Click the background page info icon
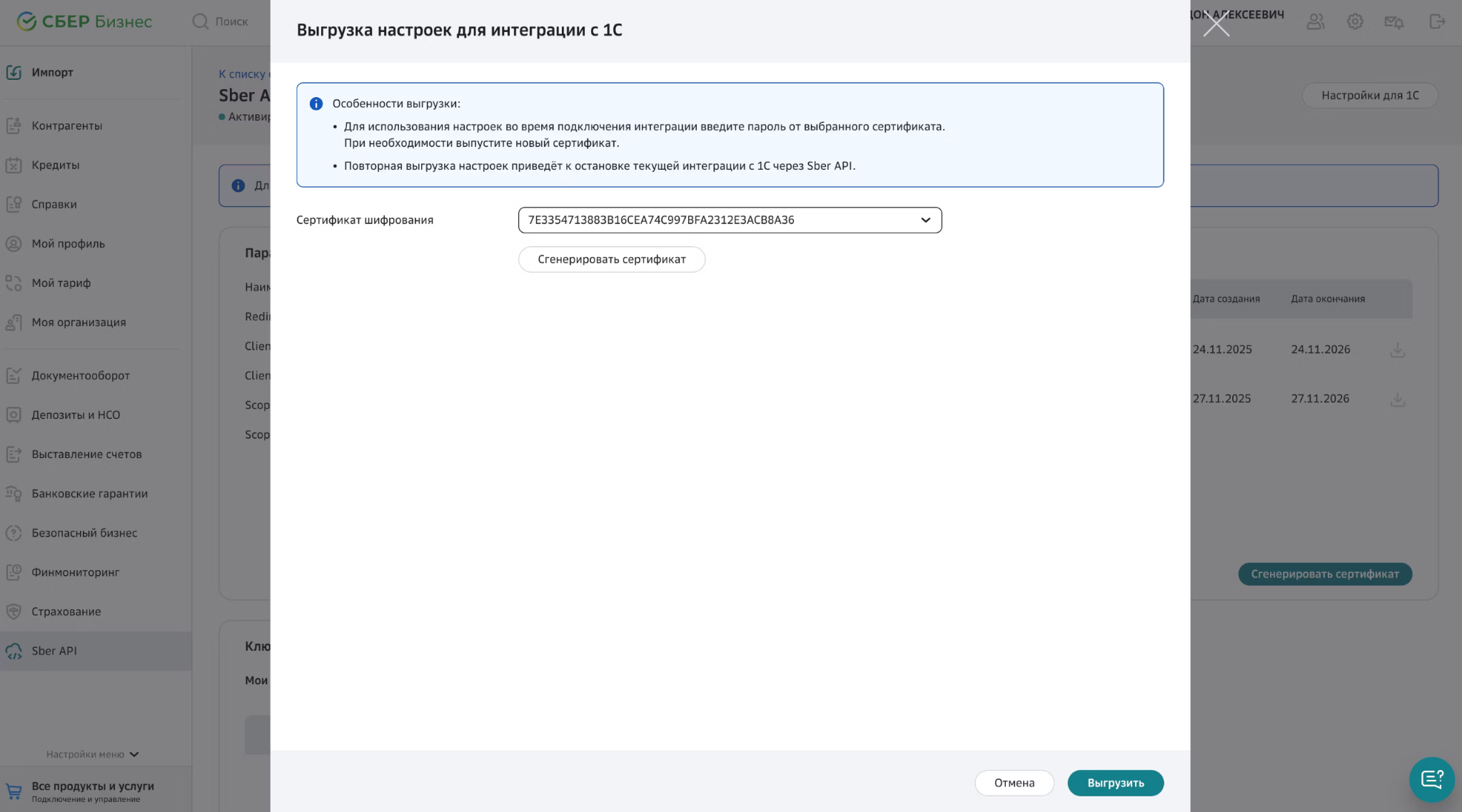 [238, 186]
